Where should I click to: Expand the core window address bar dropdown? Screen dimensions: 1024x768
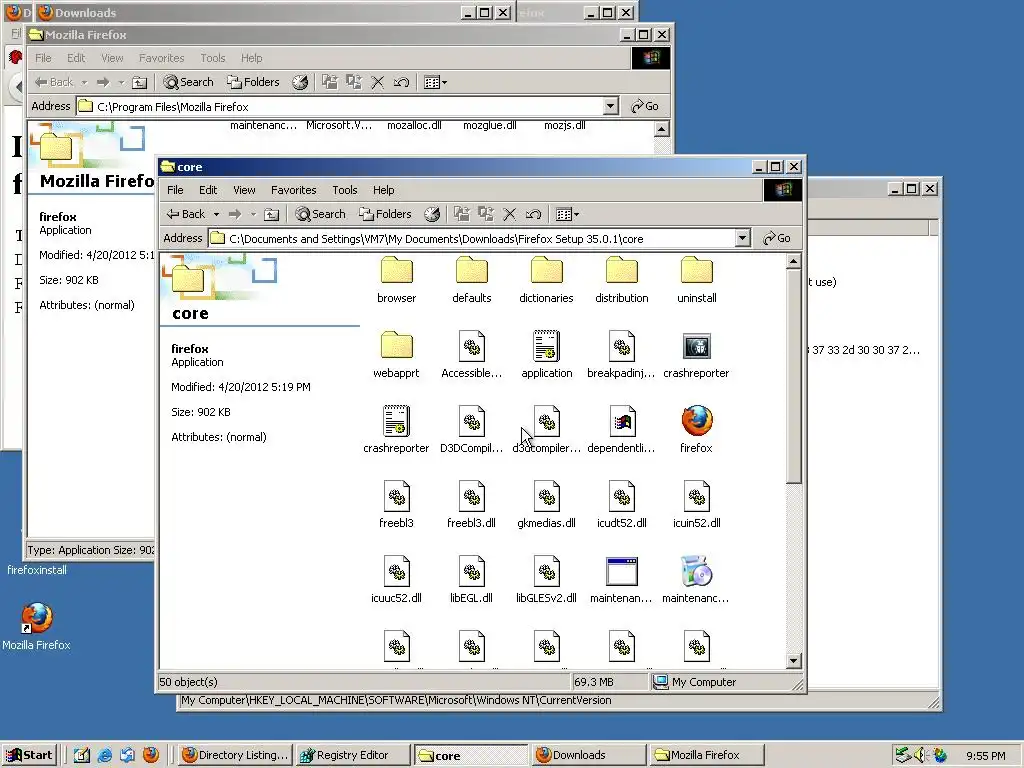pyautogui.click(x=742, y=238)
